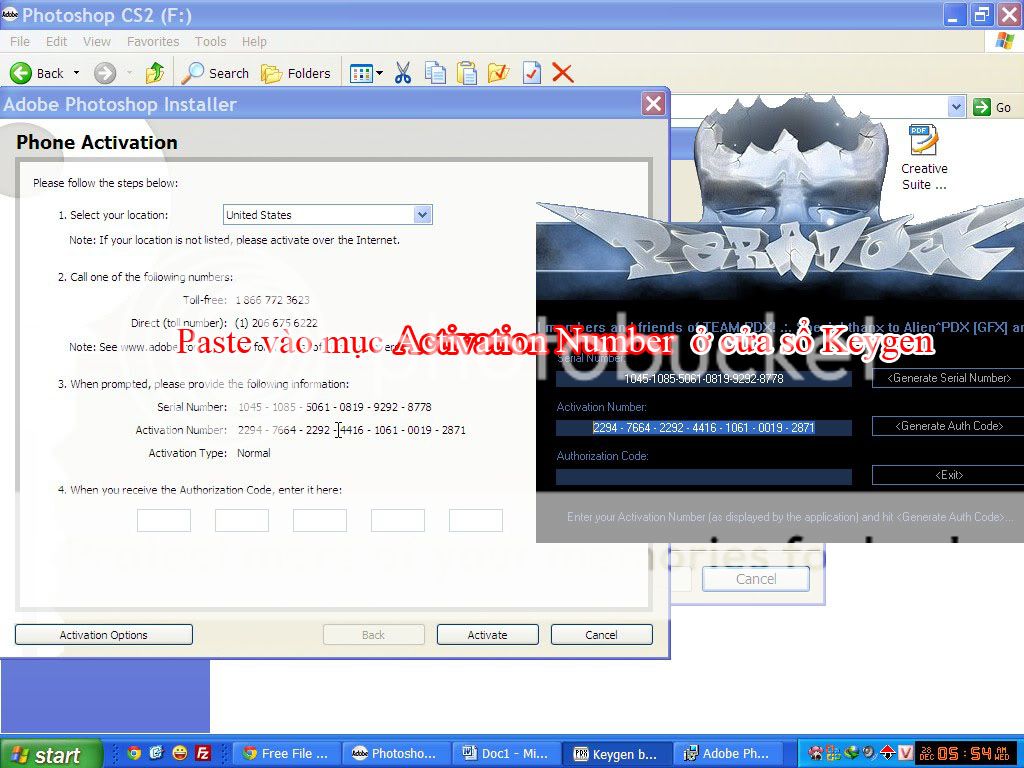1024x768 pixels.
Task: Click the keygen Authorization Code field
Action: pos(704,477)
